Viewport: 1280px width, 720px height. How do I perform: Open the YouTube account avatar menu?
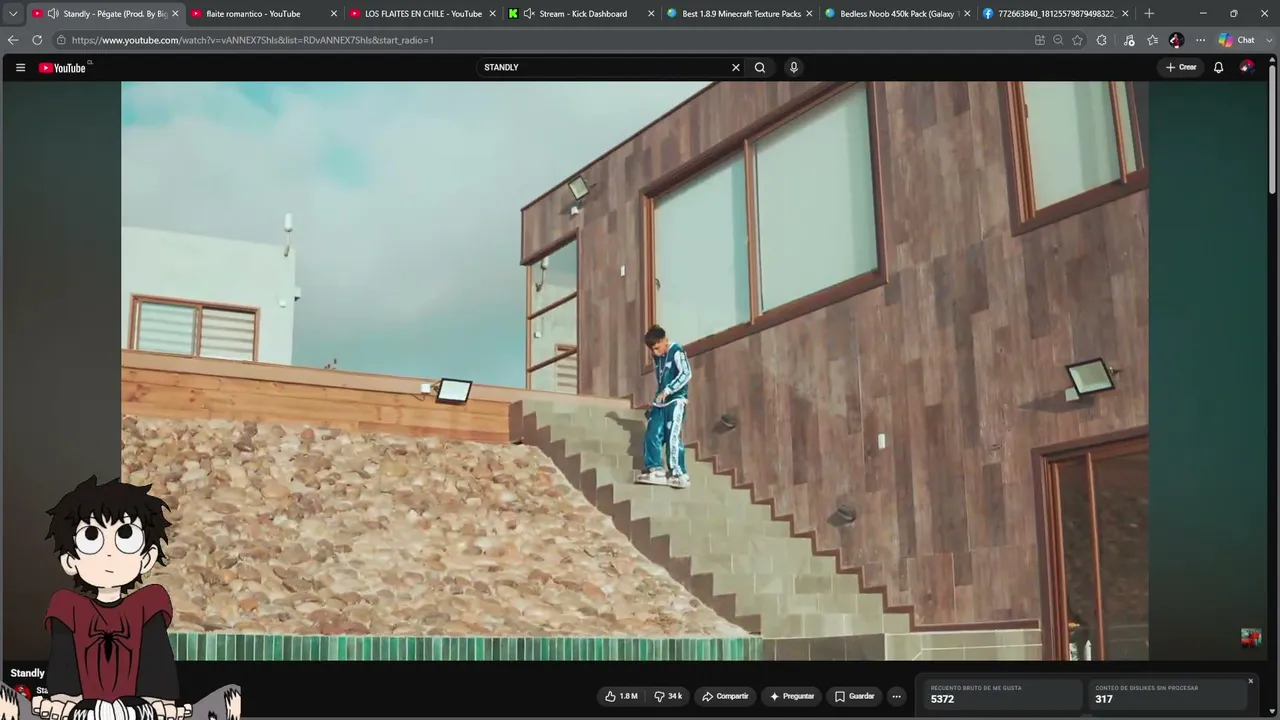click(1247, 67)
